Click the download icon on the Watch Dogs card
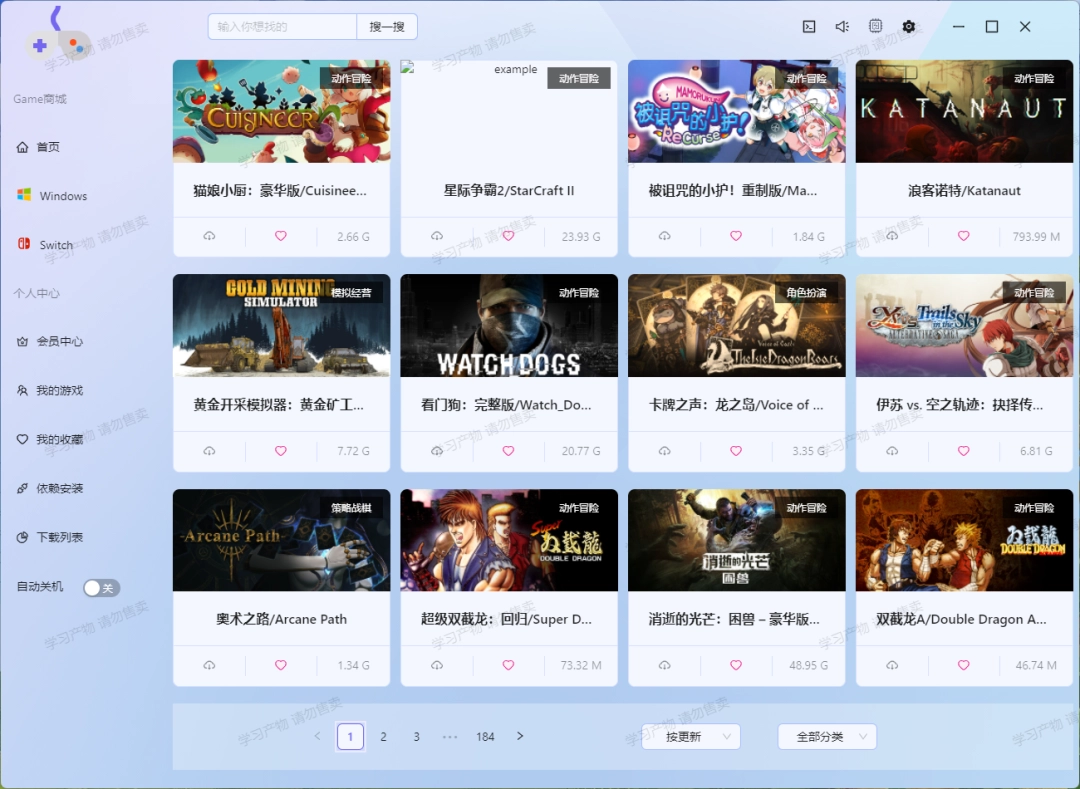This screenshot has height=789, width=1080. [x=436, y=450]
